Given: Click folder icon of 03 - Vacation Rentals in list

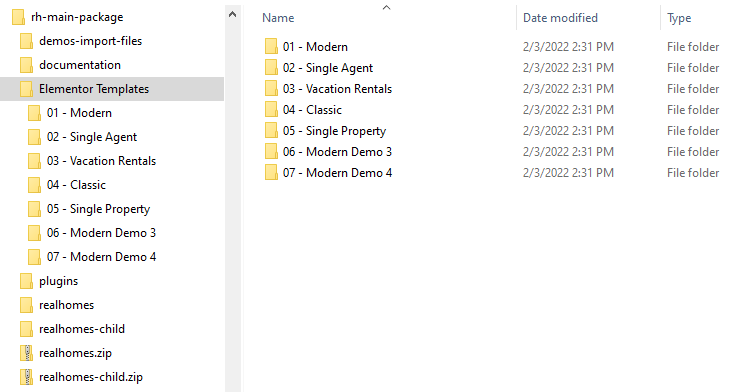Looking at the screenshot, I should click(x=271, y=89).
